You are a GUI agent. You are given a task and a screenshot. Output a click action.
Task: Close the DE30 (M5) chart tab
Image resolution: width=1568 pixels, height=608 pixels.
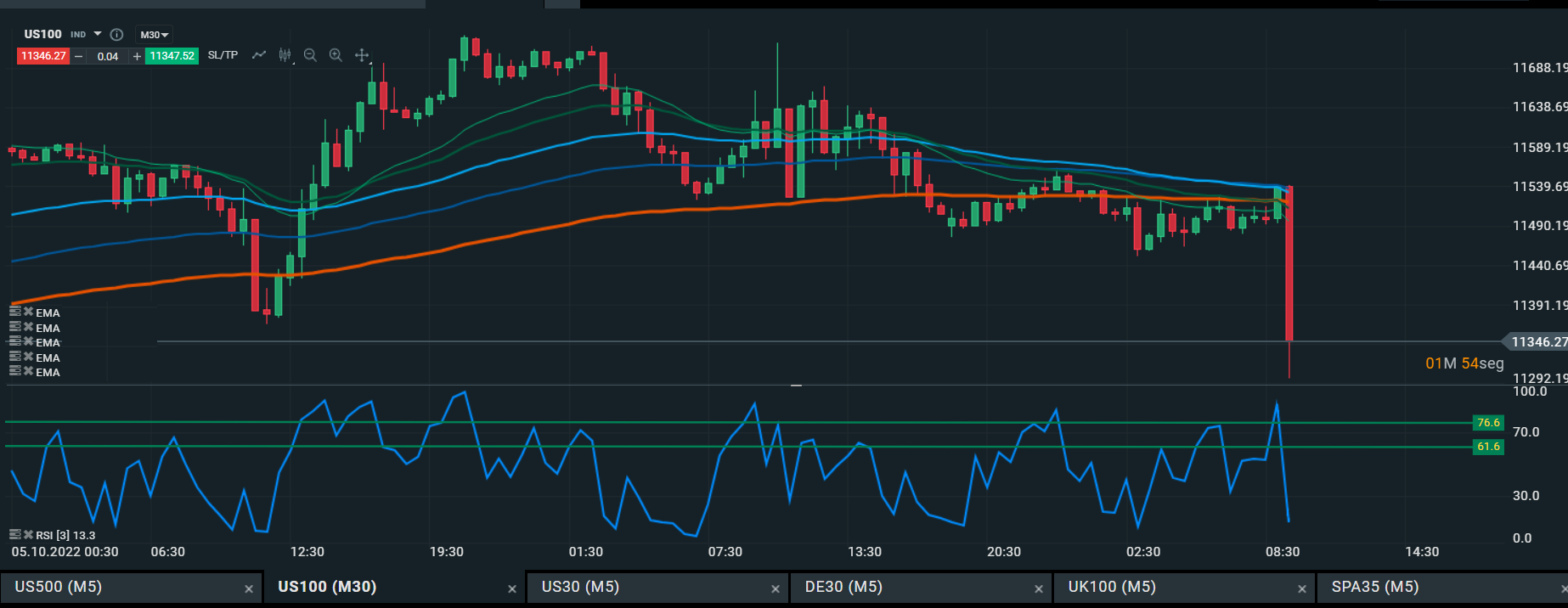tap(1039, 588)
